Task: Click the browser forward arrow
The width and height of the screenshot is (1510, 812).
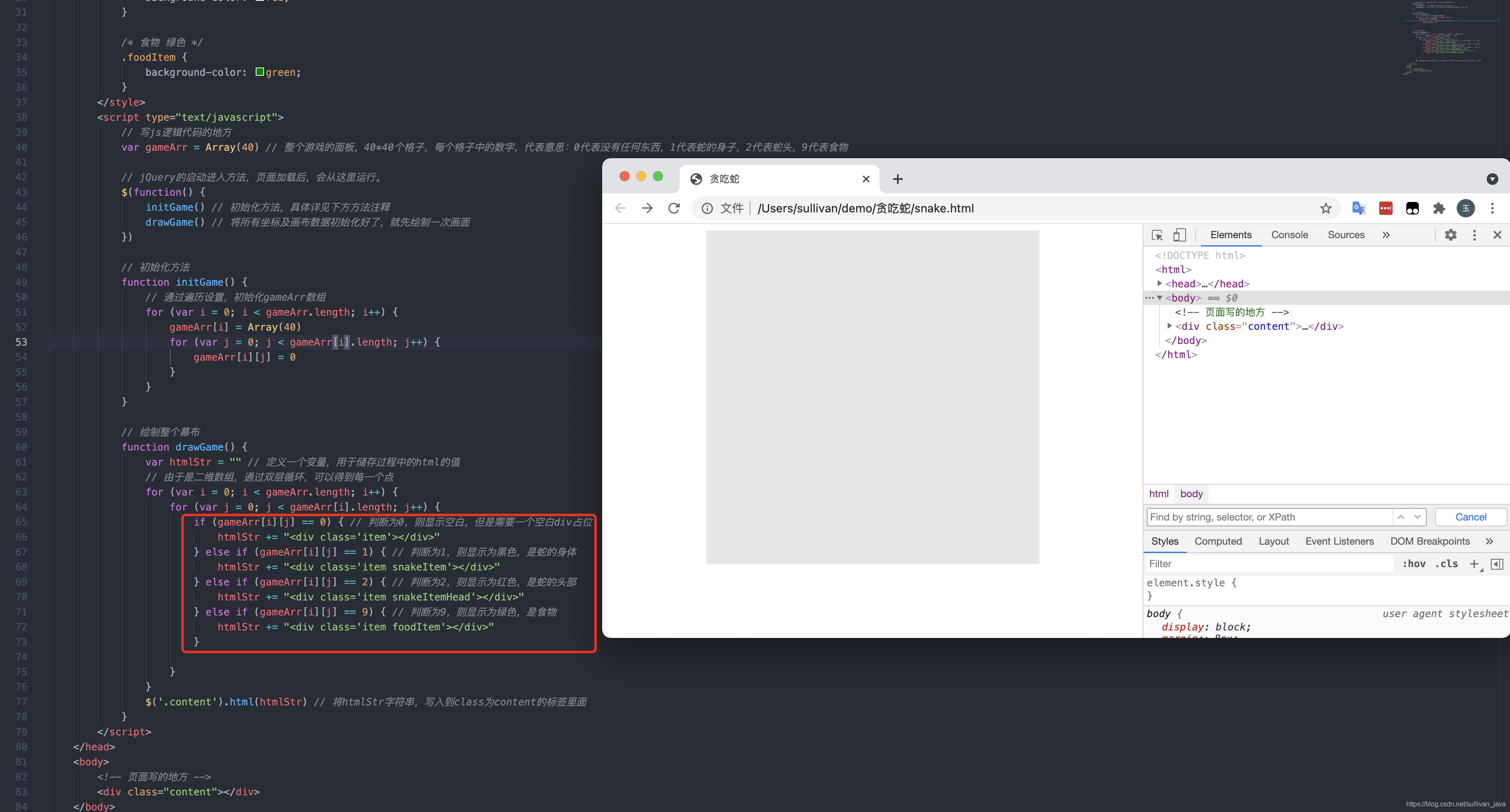Action: (x=647, y=208)
